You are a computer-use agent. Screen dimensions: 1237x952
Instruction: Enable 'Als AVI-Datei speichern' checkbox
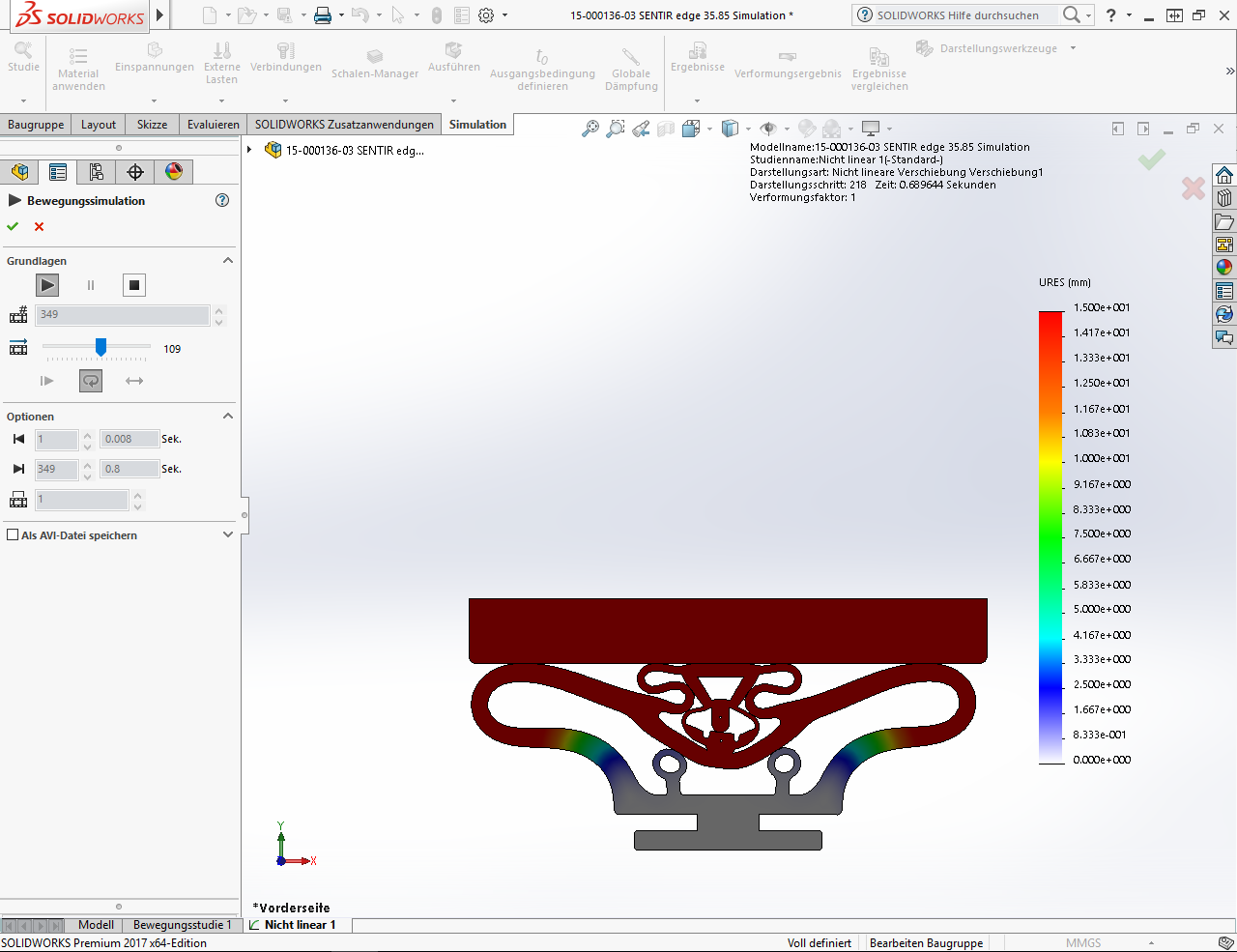click(x=13, y=535)
